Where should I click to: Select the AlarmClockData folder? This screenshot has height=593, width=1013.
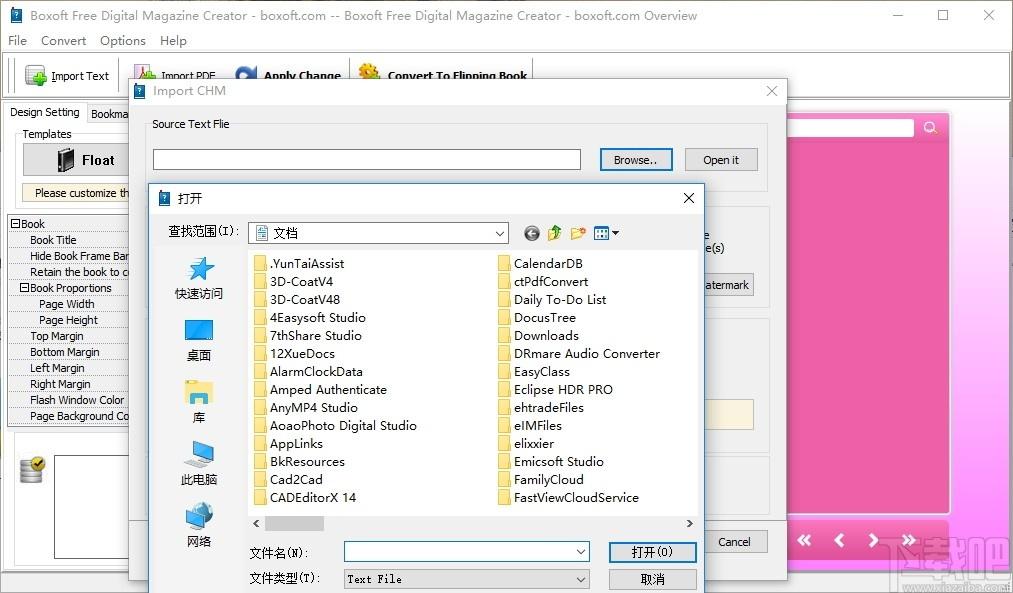coord(308,371)
